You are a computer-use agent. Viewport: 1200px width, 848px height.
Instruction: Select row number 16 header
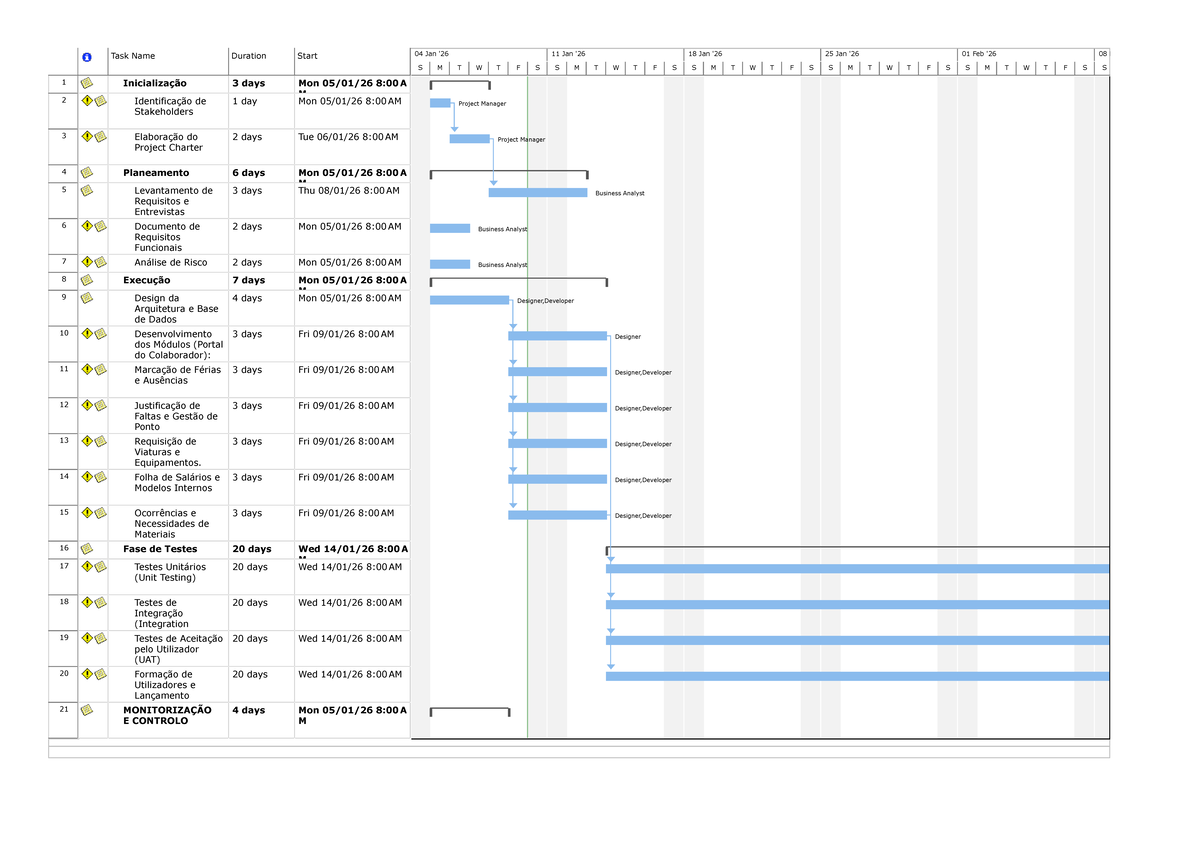[64, 548]
